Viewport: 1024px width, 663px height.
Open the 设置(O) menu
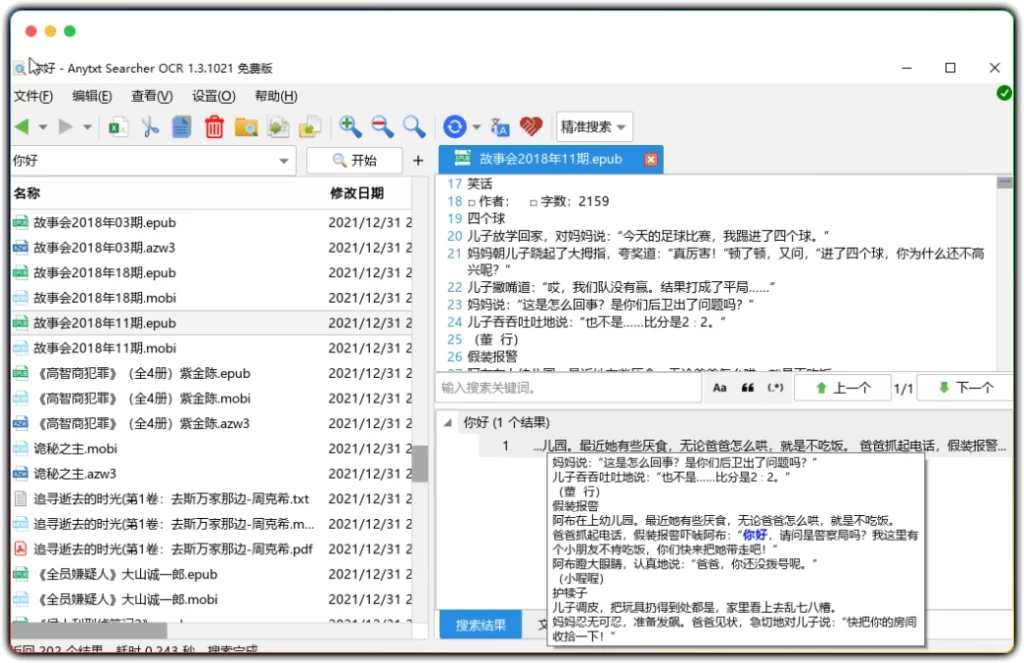point(212,96)
